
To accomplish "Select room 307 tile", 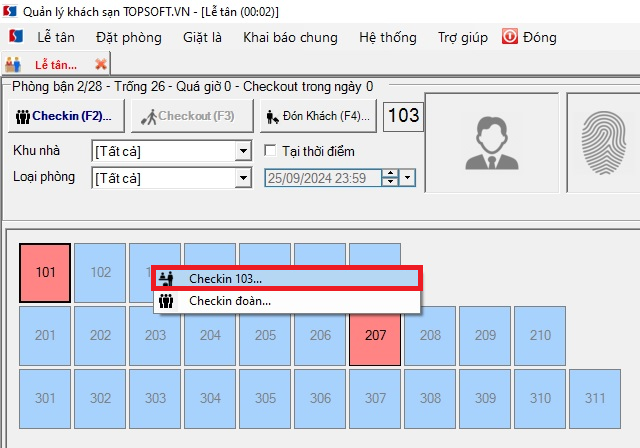I will click(x=375, y=399).
